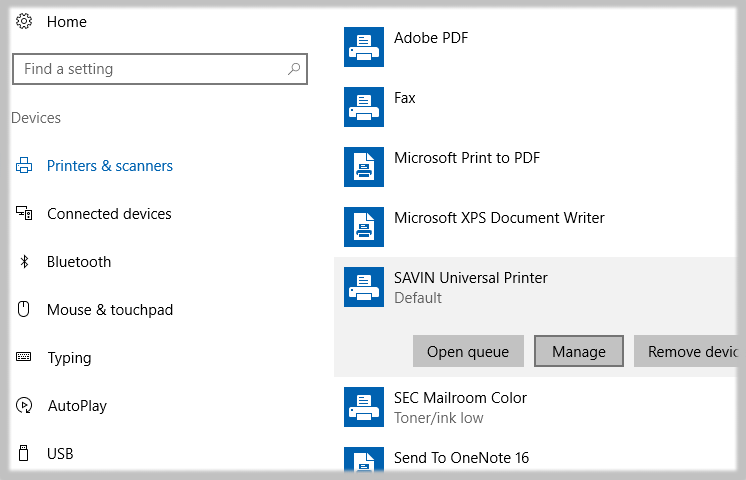Click the SEC Mailroom Color printer icon
The height and width of the screenshot is (480, 746).
[364, 407]
